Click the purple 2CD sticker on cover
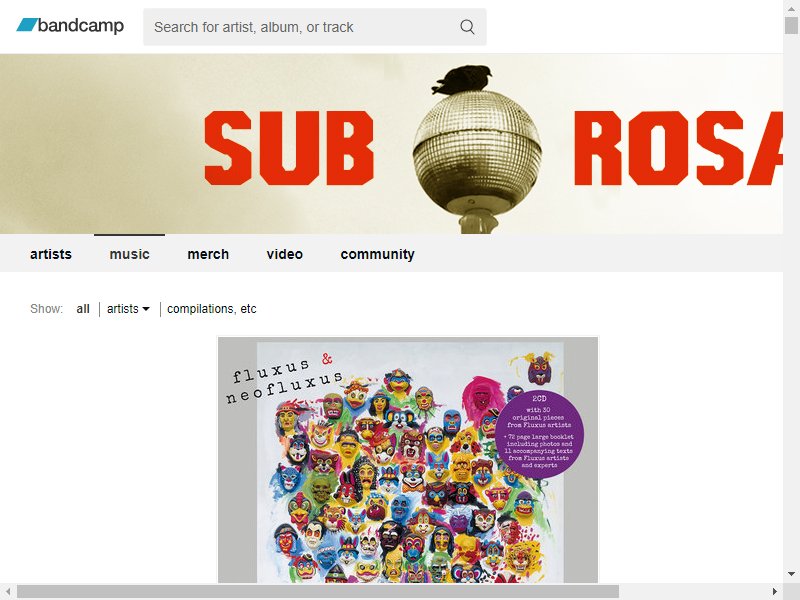 (539, 434)
